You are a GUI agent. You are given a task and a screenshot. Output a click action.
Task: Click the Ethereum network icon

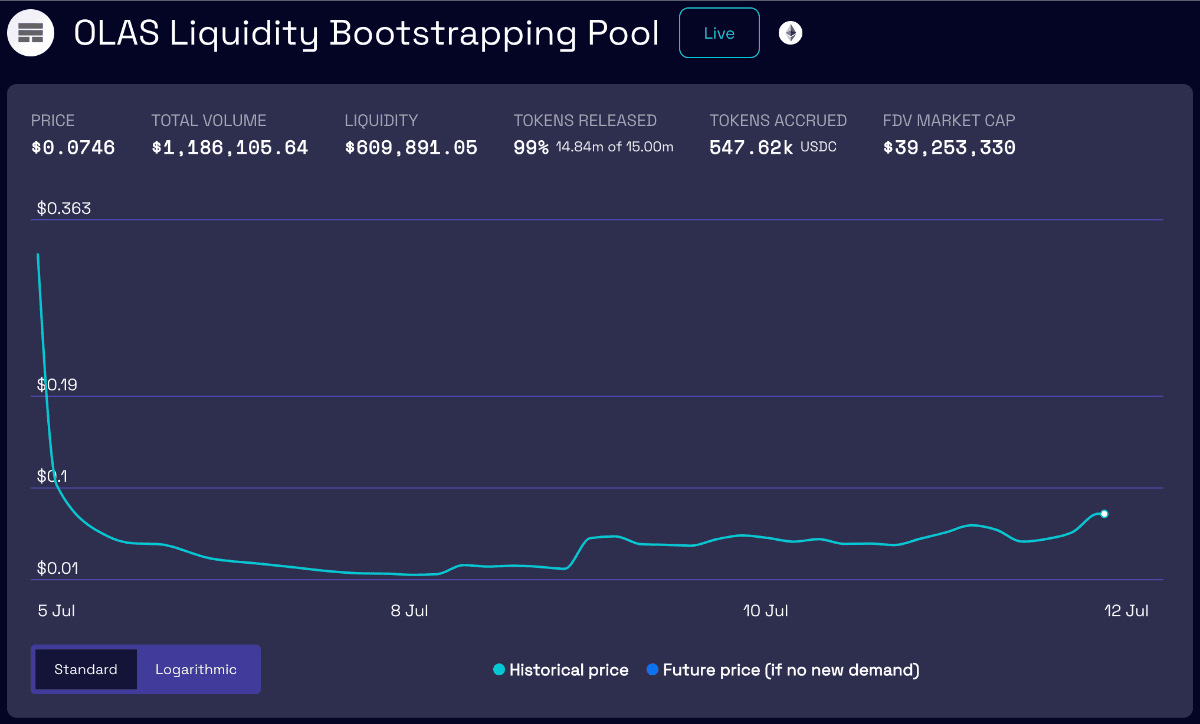point(791,33)
